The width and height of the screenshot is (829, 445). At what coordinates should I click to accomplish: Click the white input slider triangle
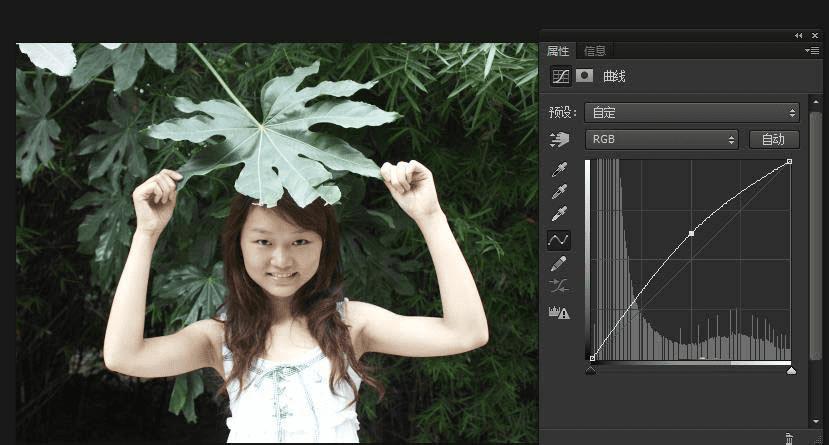791,370
